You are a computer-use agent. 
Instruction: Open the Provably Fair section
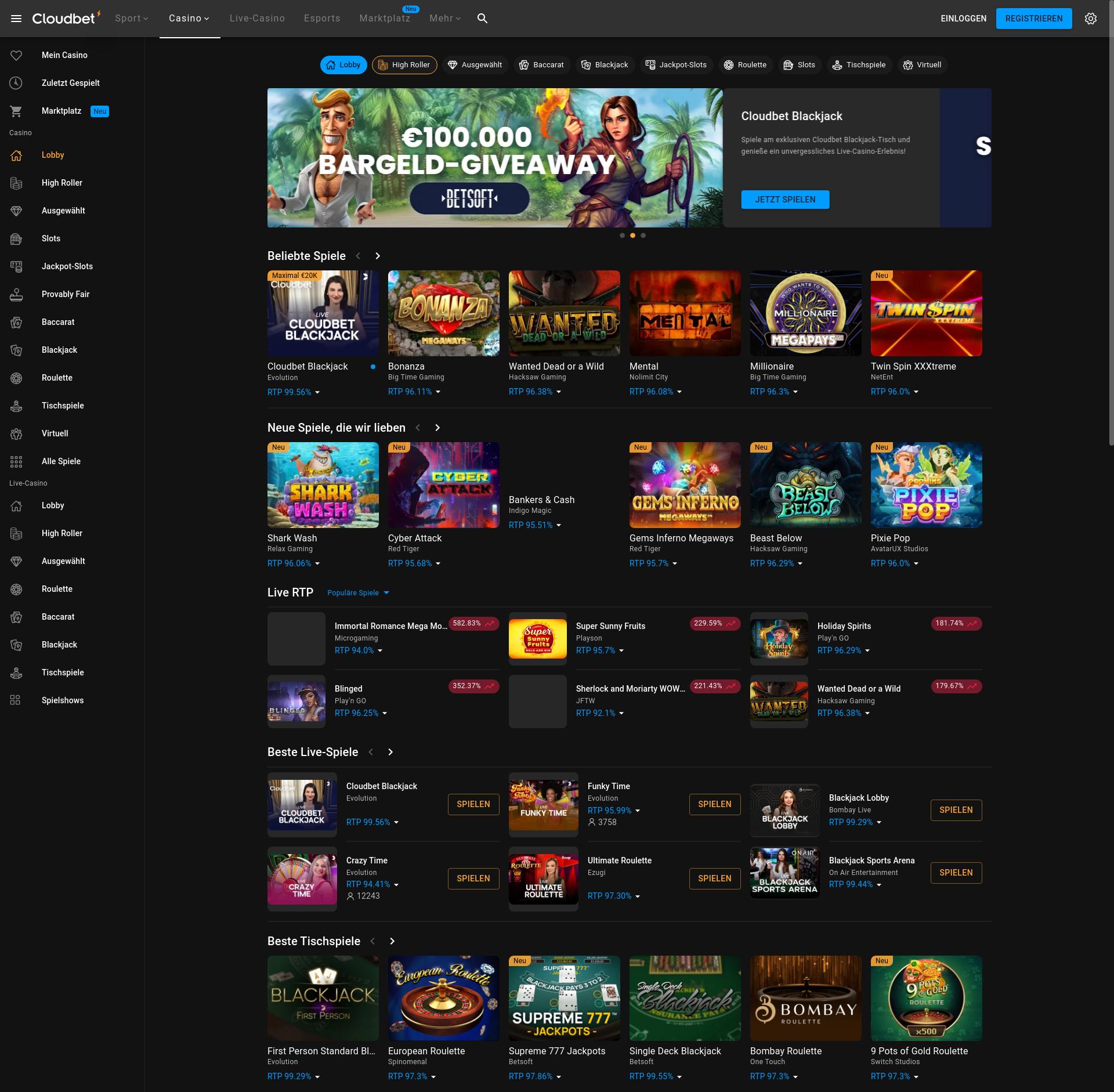tap(65, 294)
